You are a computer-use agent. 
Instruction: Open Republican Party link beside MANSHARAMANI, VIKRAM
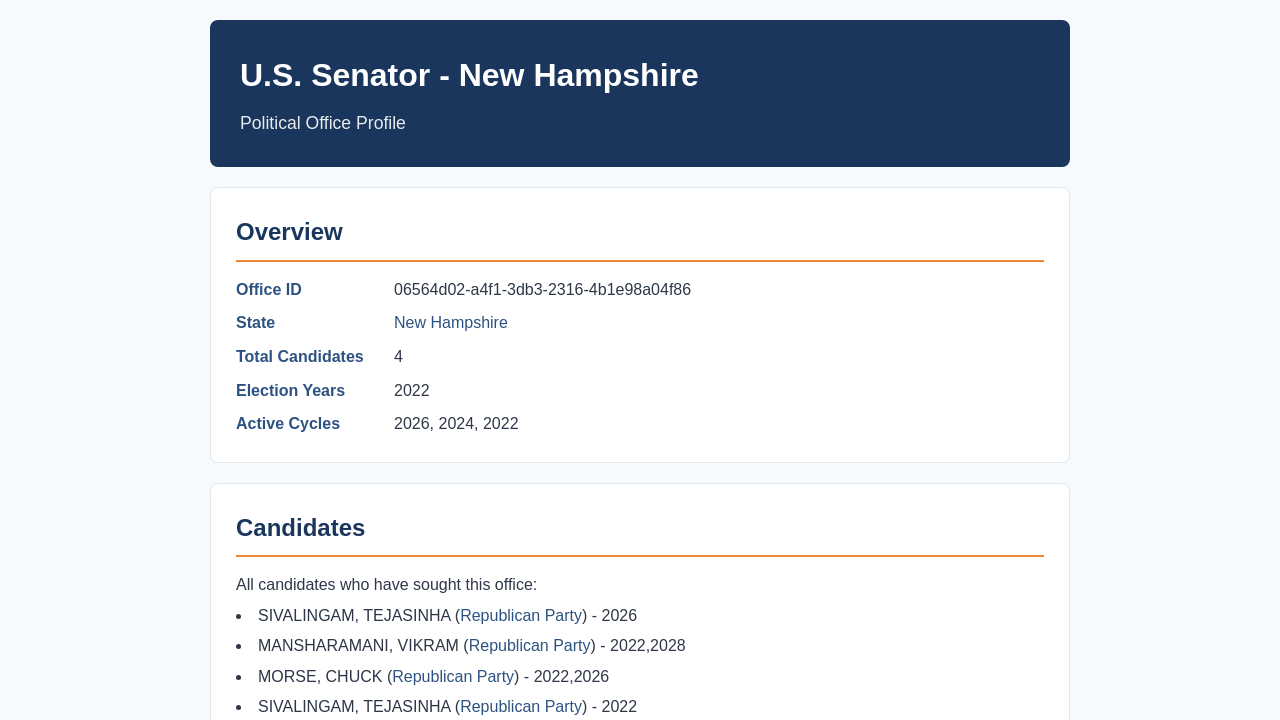[530, 646]
